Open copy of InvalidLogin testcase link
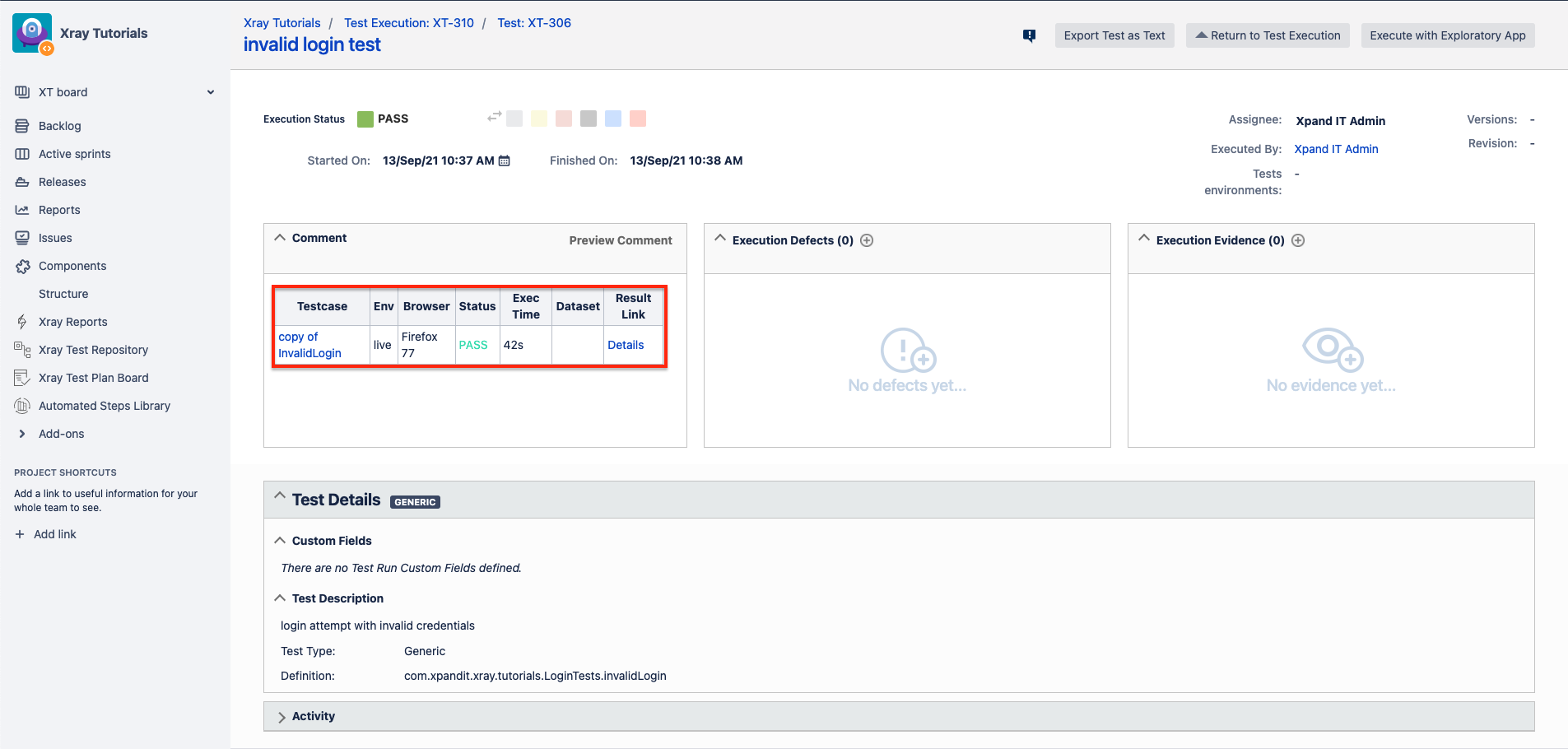This screenshot has width=1568, height=749. coord(309,345)
